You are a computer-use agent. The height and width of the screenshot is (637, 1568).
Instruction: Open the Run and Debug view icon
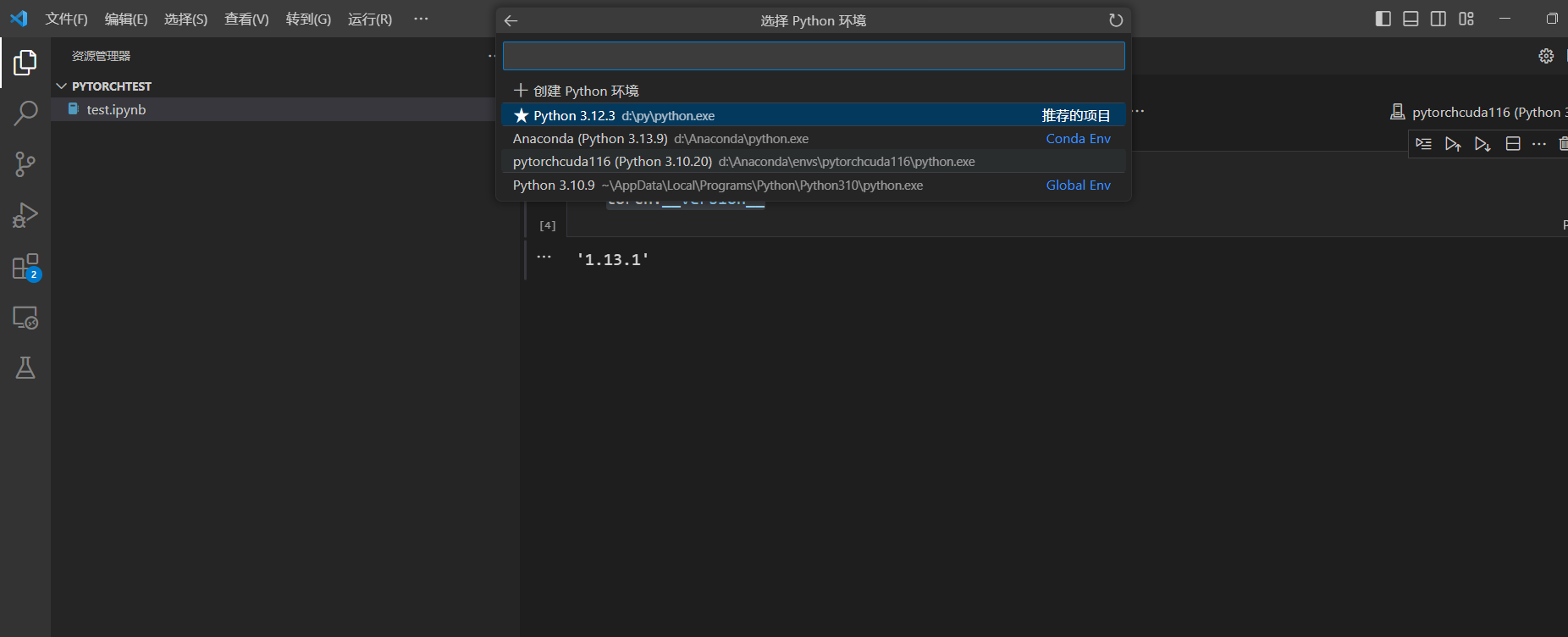coord(25,215)
